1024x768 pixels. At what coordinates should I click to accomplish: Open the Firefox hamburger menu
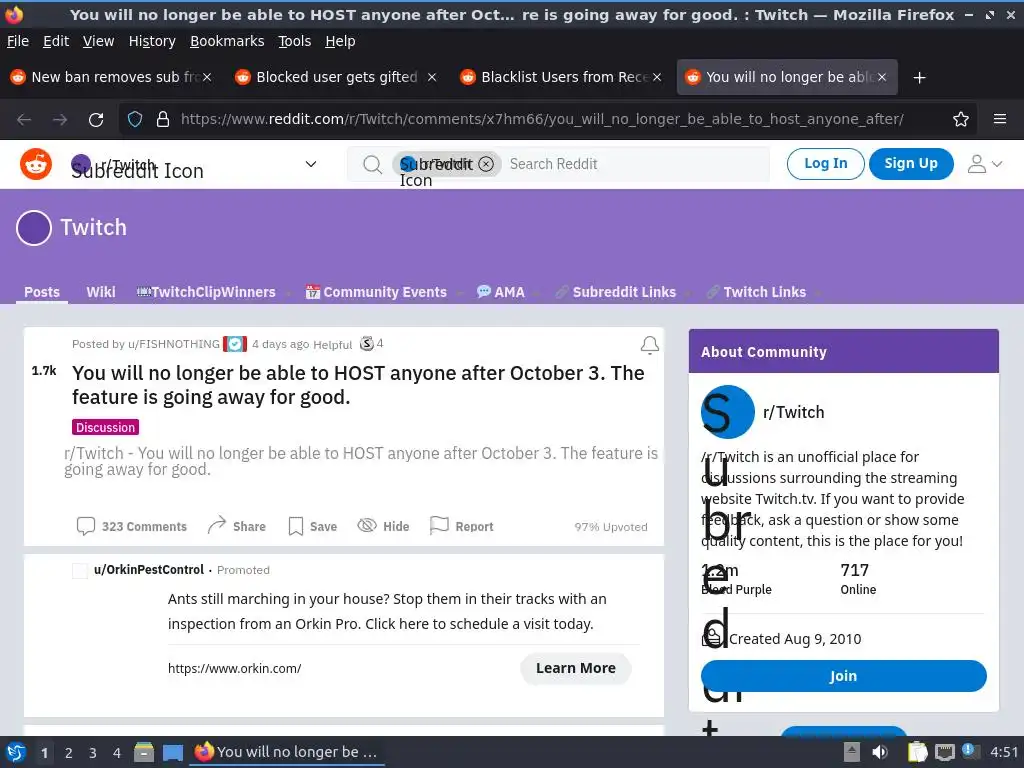point(999,119)
